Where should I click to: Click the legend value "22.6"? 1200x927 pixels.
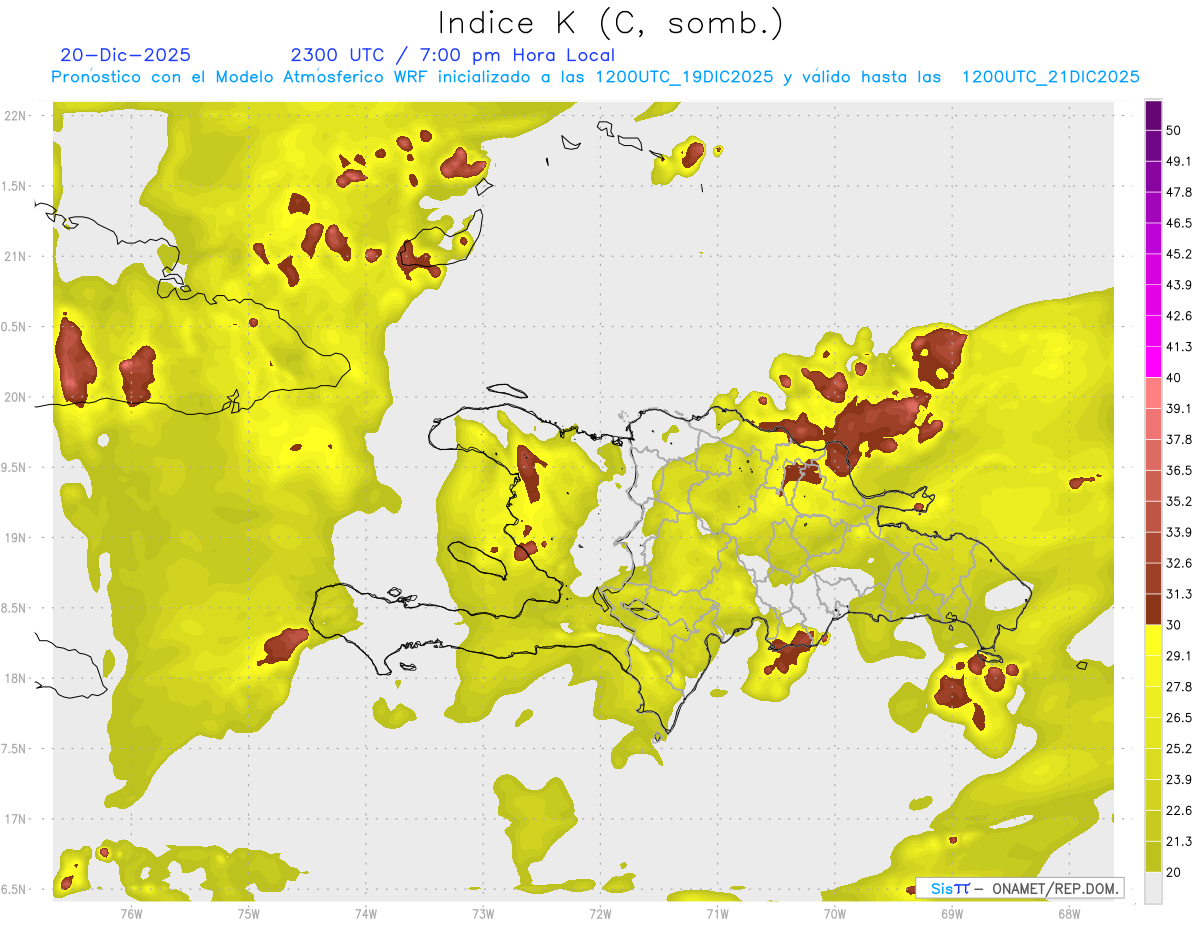1179,812
